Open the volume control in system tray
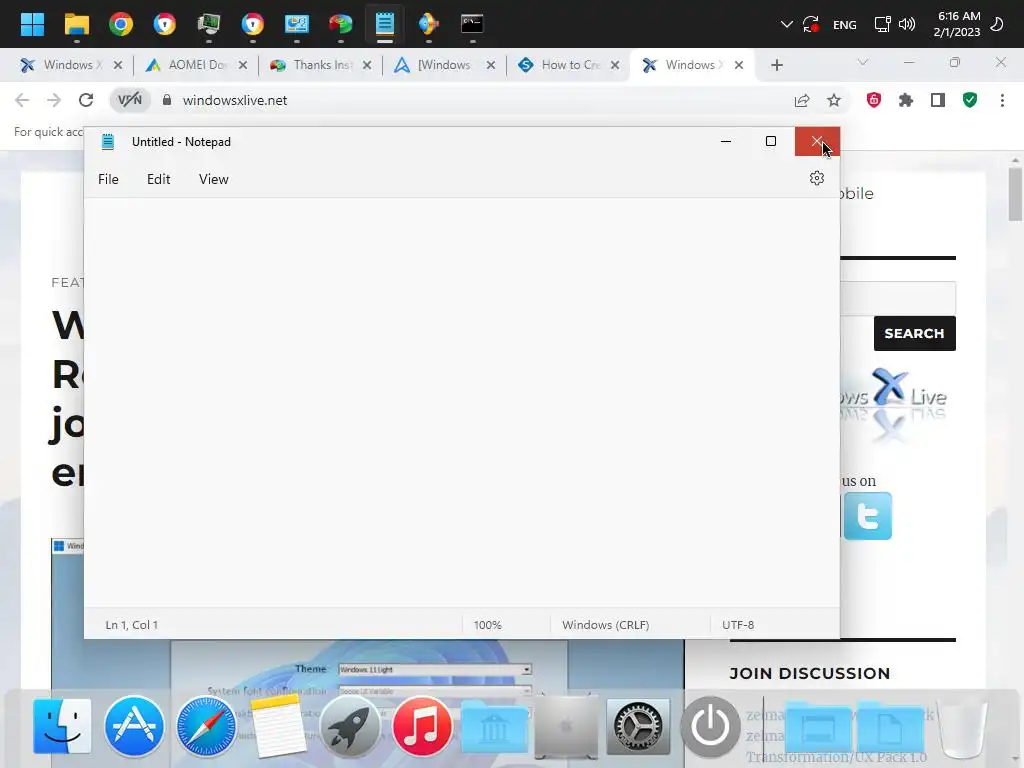 (x=906, y=25)
